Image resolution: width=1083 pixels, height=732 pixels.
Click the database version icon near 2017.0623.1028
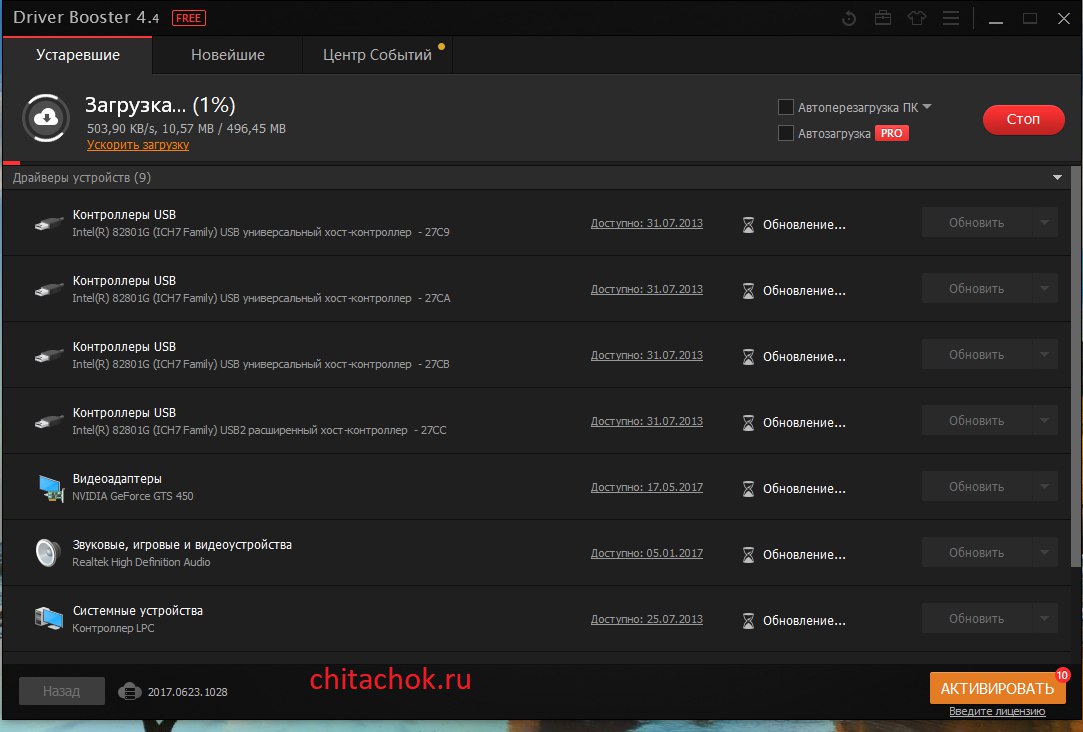click(129, 691)
